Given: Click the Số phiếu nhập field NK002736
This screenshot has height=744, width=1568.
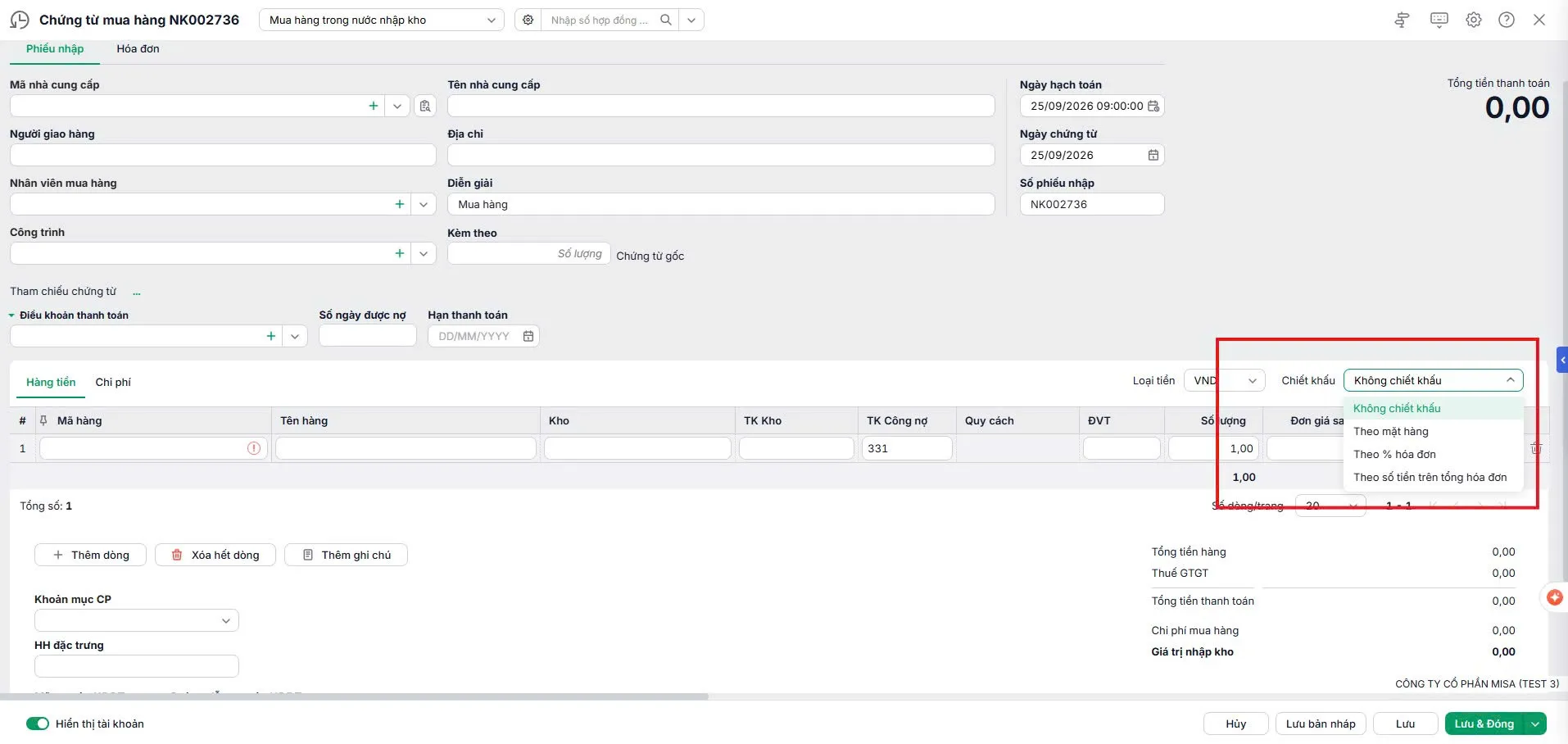Looking at the screenshot, I should (x=1092, y=204).
